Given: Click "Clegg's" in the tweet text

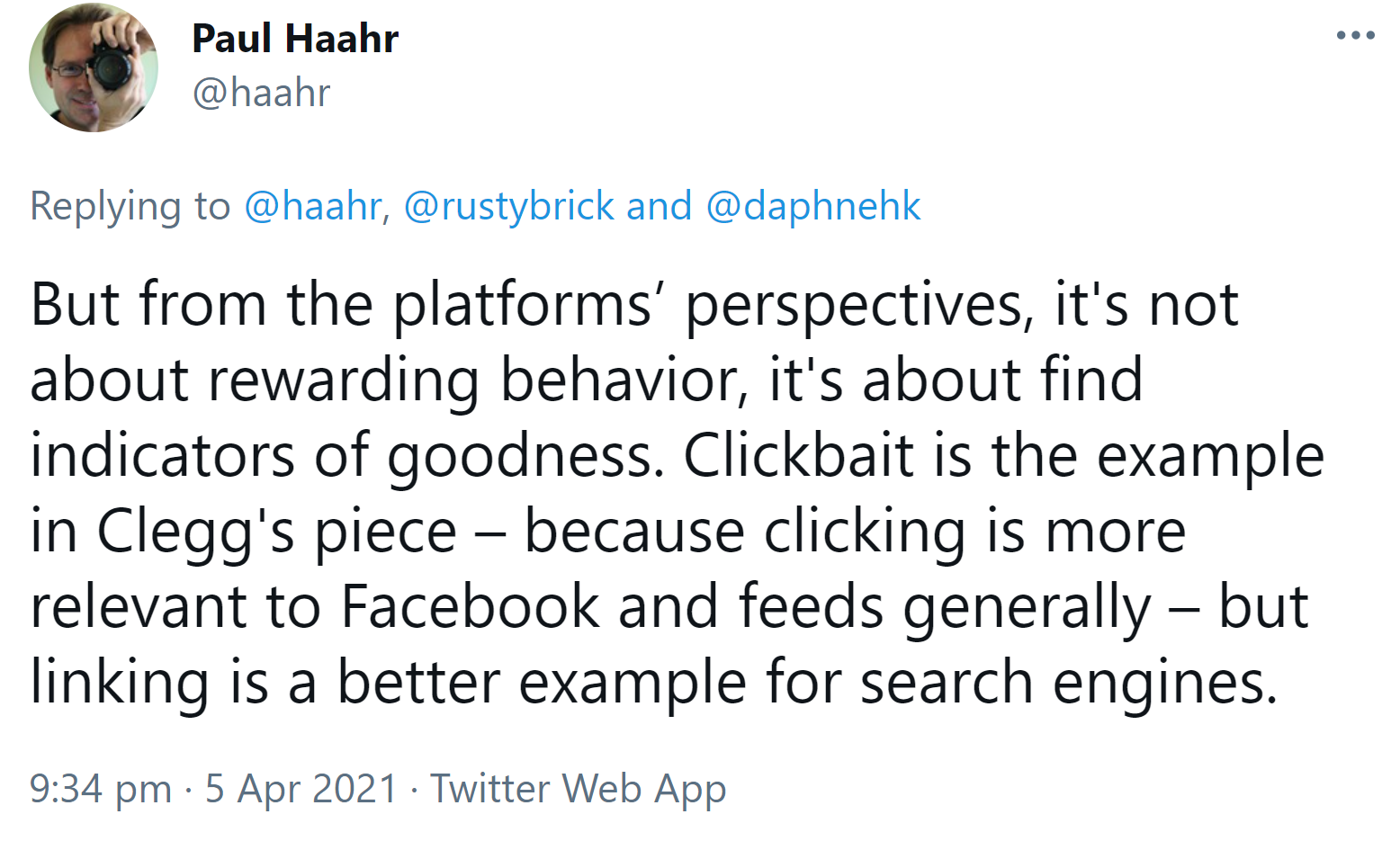Looking at the screenshot, I should click(195, 531).
